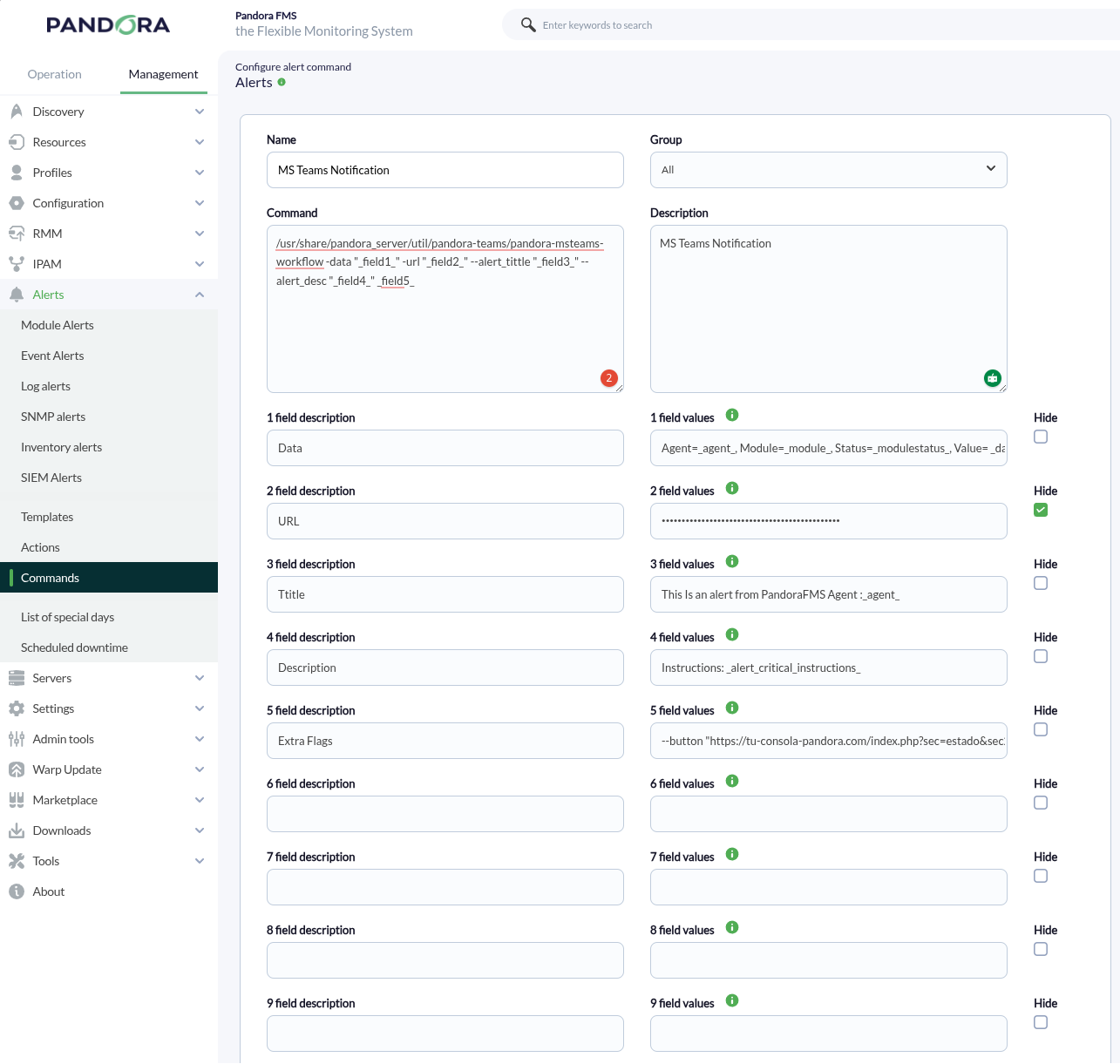
Task: Check the Hide box for field 5
Action: pos(1041,729)
